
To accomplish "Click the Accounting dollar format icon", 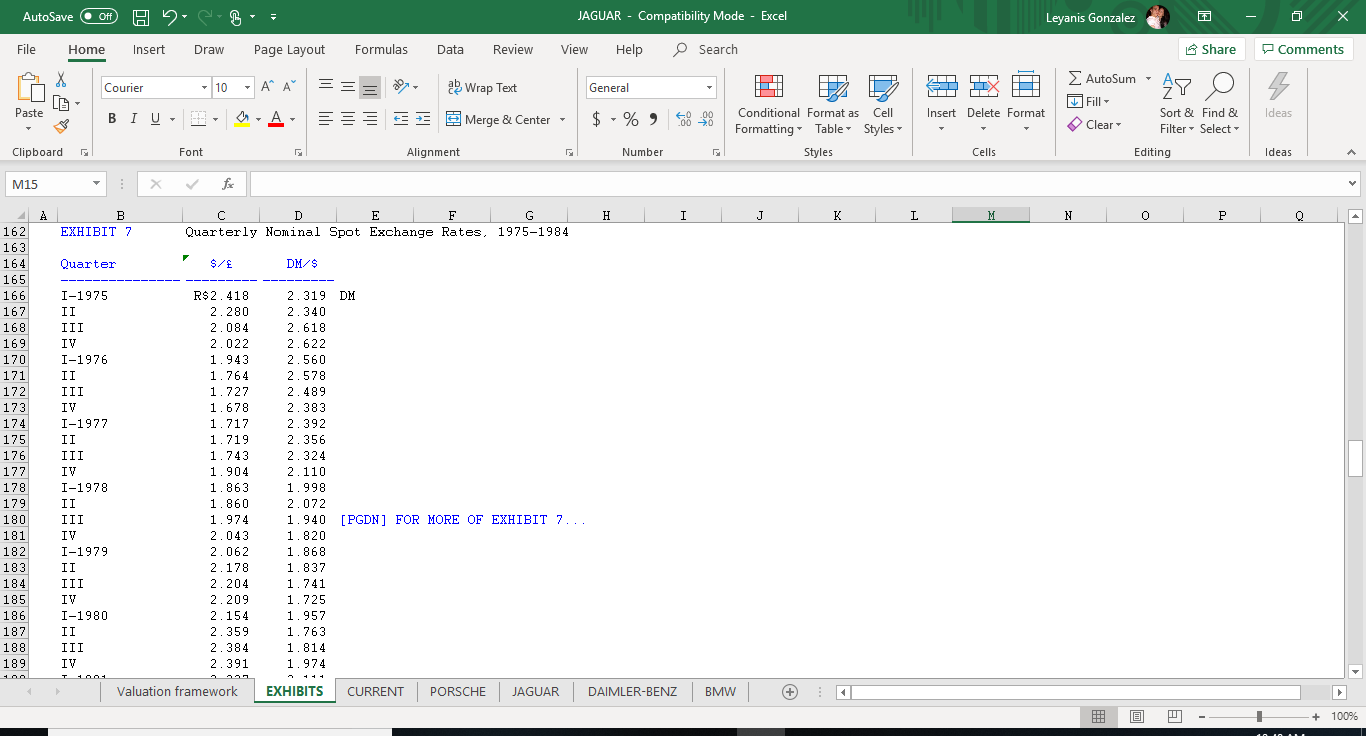I will click(597, 119).
